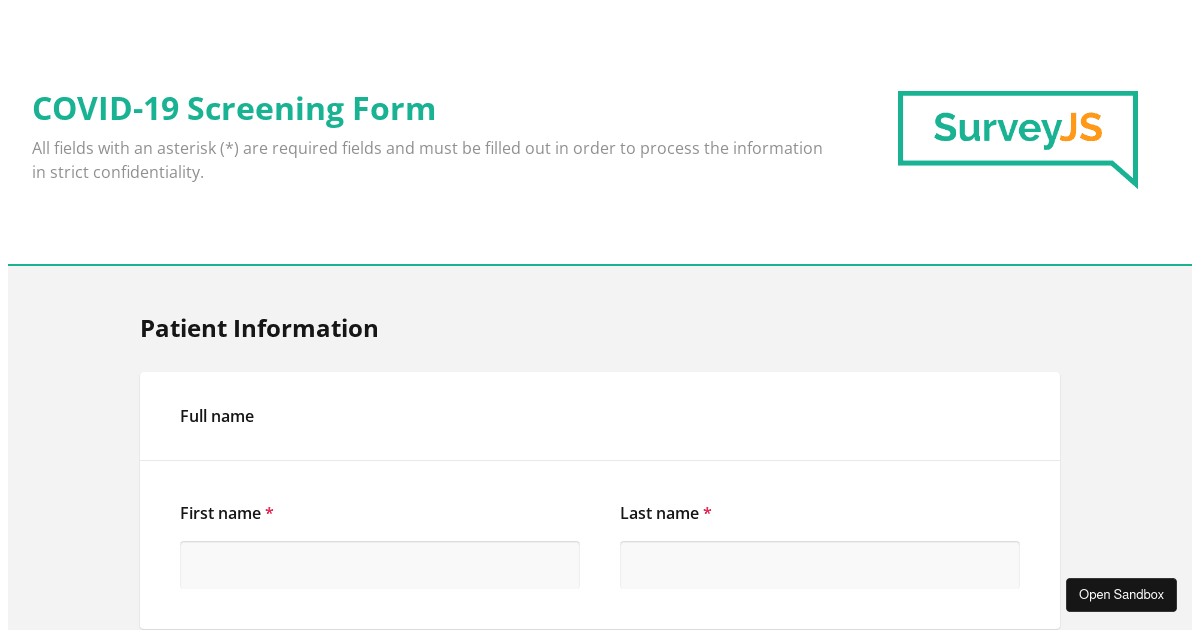
Task: Click the Last name label text
Action: pyautogui.click(x=659, y=513)
